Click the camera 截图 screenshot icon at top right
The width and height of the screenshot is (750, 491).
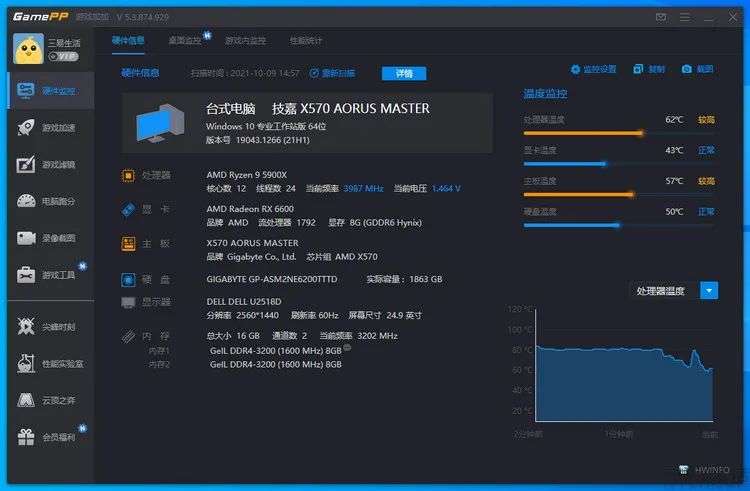point(686,69)
